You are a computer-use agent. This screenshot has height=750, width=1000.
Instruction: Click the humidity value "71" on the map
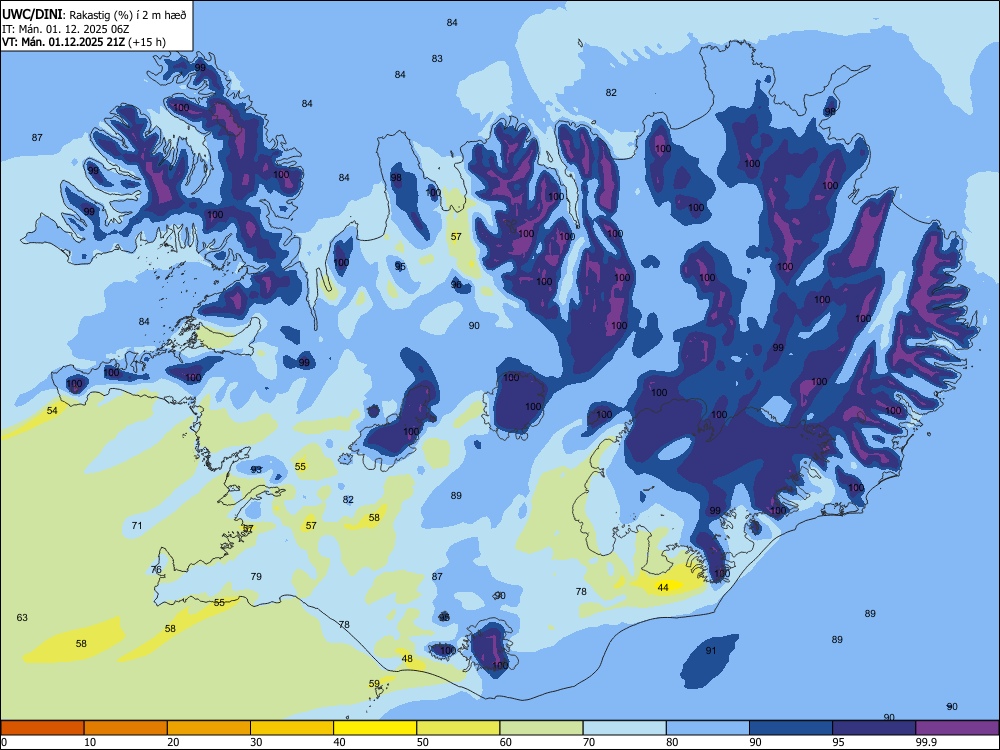click(136, 526)
